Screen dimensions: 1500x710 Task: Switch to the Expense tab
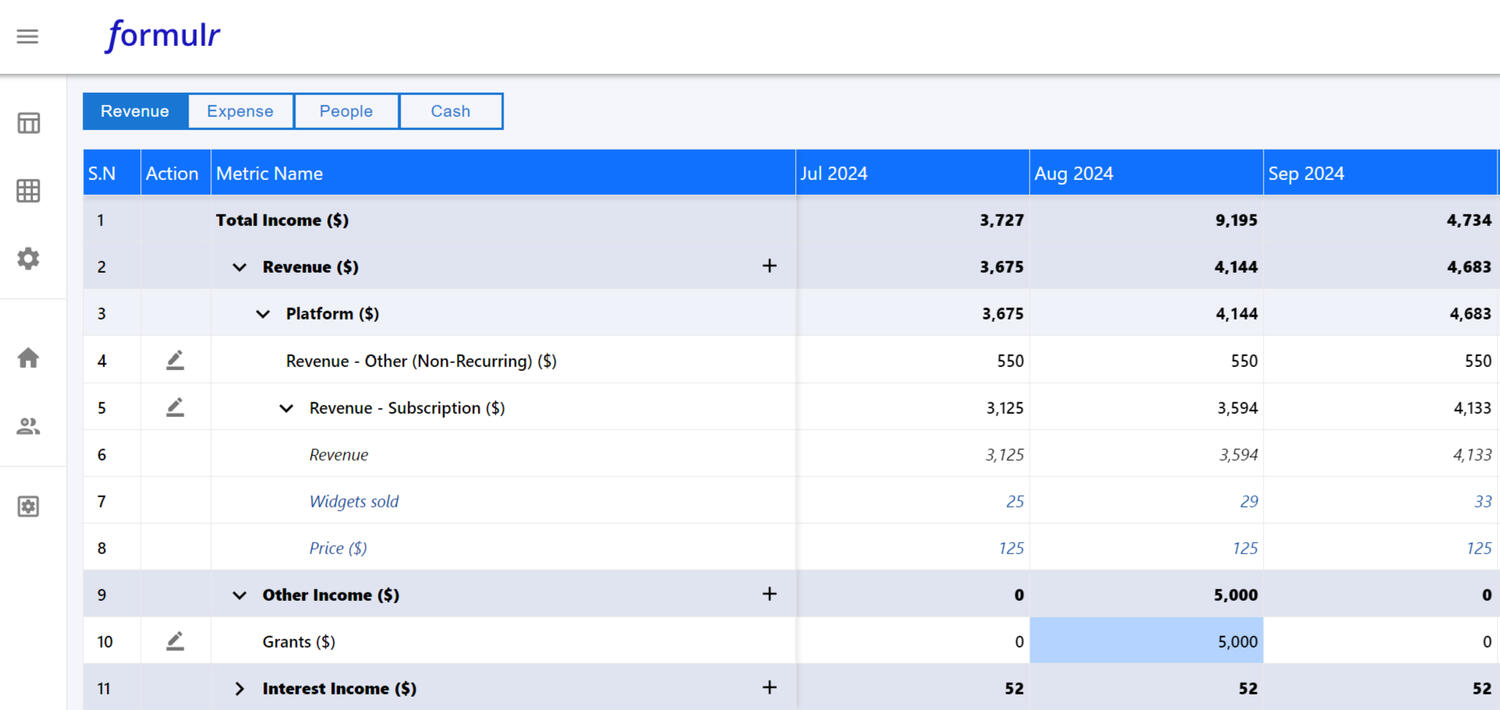point(240,111)
